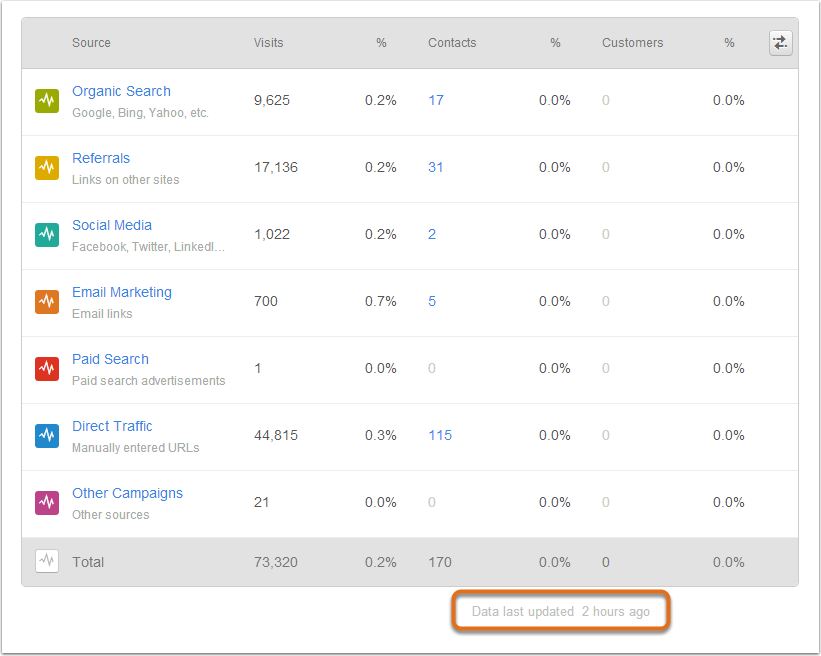Toggle the blue Direct Traffic chart icon
Image resolution: width=821 pixels, height=656 pixels.
(x=47, y=436)
